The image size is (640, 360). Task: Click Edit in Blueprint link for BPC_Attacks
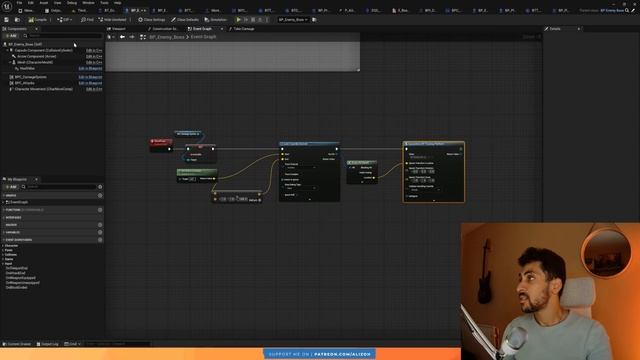[90, 83]
